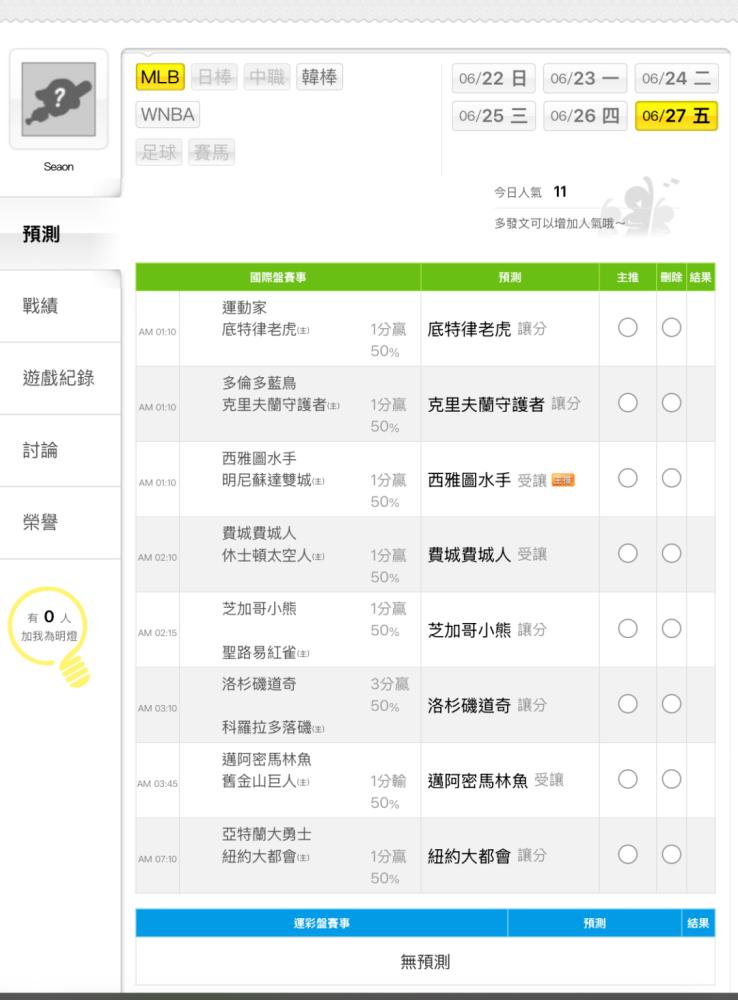Image resolution: width=738 pixels, height=1000 pixels.
Task: Mark 底特律老虎 prediction as 主推
Action: pos(628,328)
